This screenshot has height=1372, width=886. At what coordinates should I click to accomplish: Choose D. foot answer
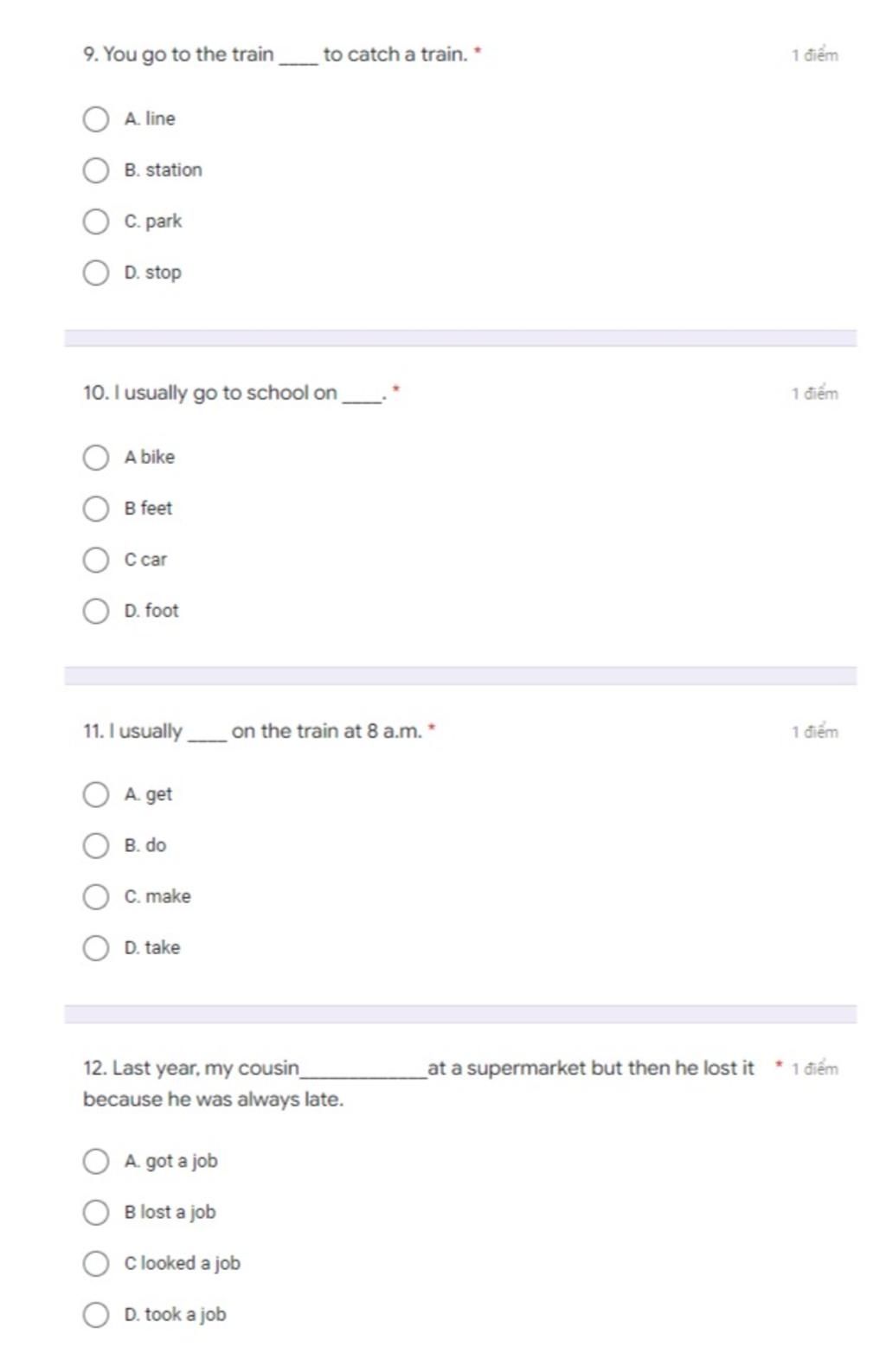pos(96,611)
